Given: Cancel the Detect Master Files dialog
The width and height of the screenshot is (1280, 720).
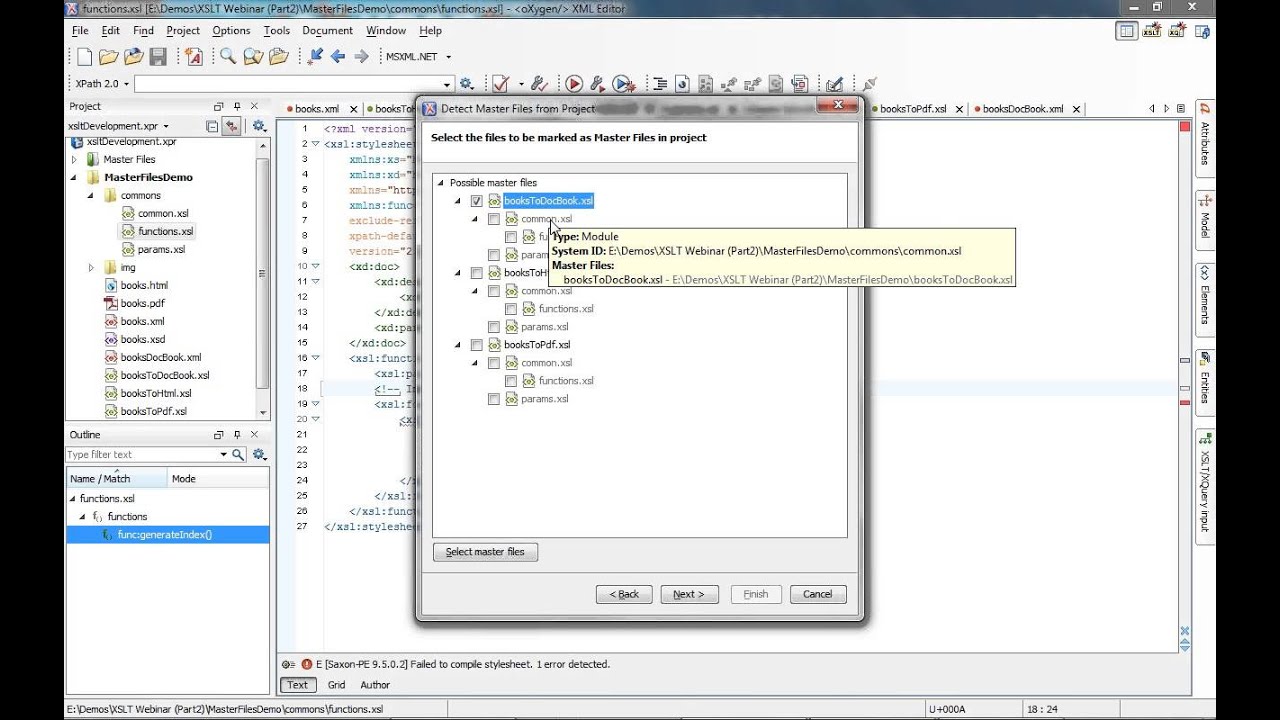Looking at the screenshot, I should [818, 594].
